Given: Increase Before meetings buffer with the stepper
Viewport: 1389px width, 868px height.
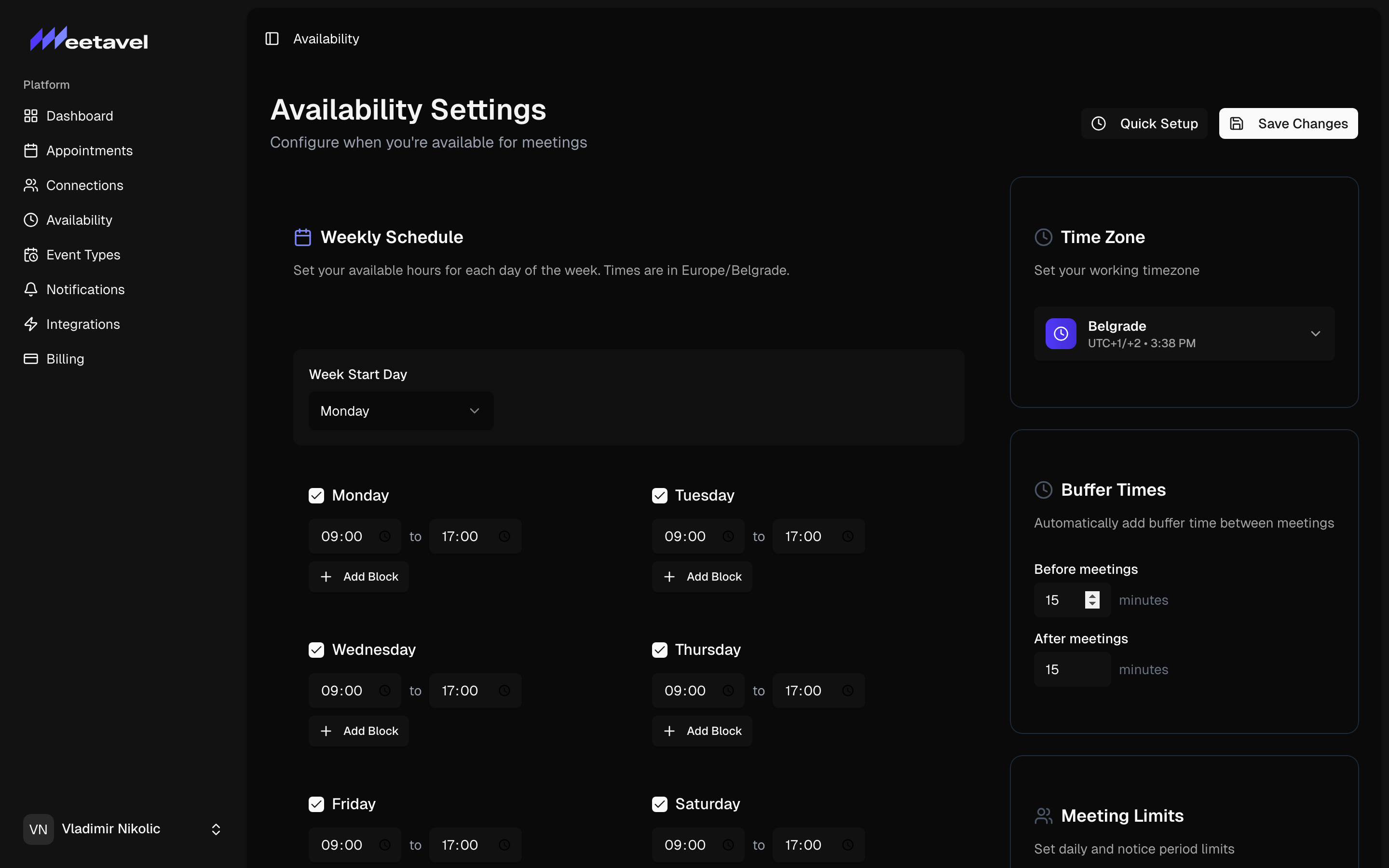Looking at the screenshot, I should click(1092, 596).
